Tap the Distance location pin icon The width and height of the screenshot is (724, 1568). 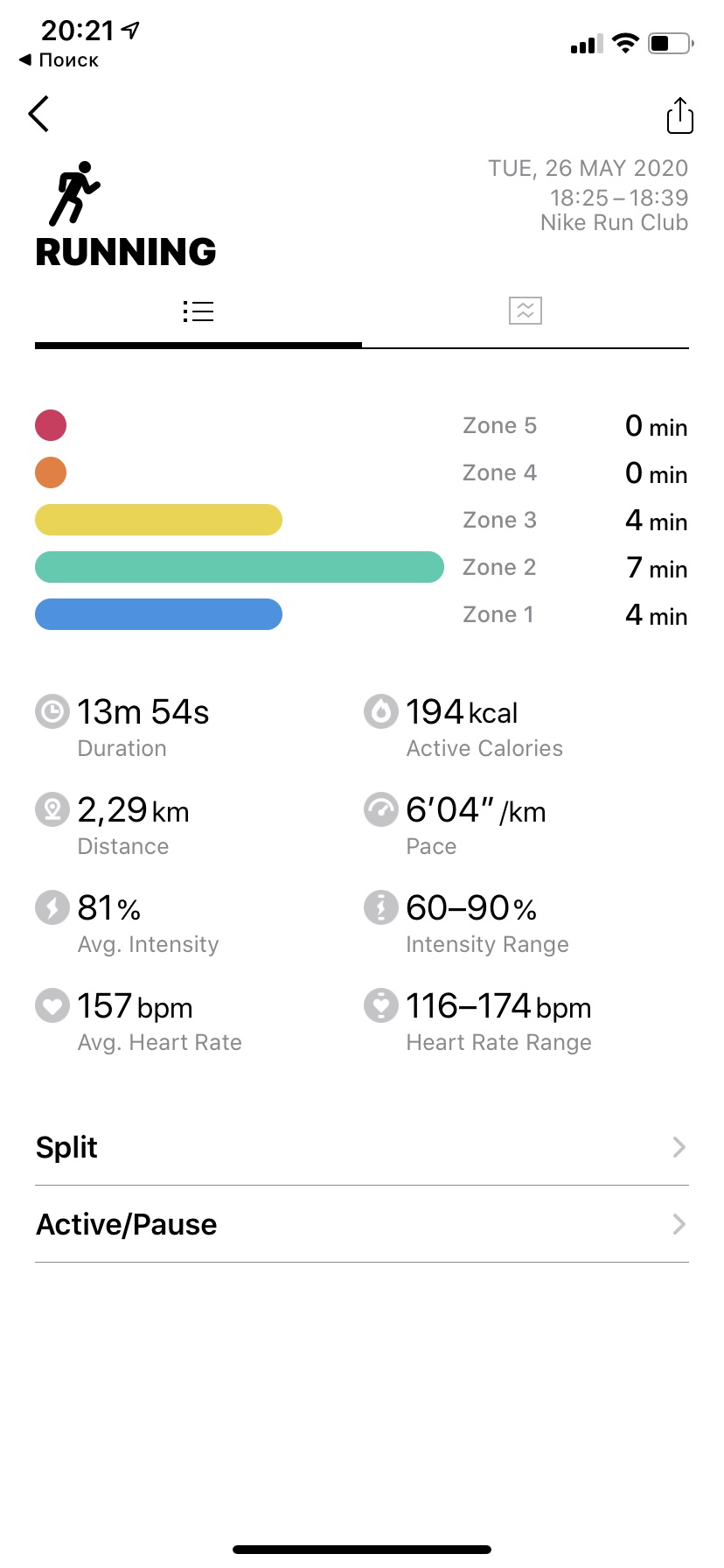52,809
